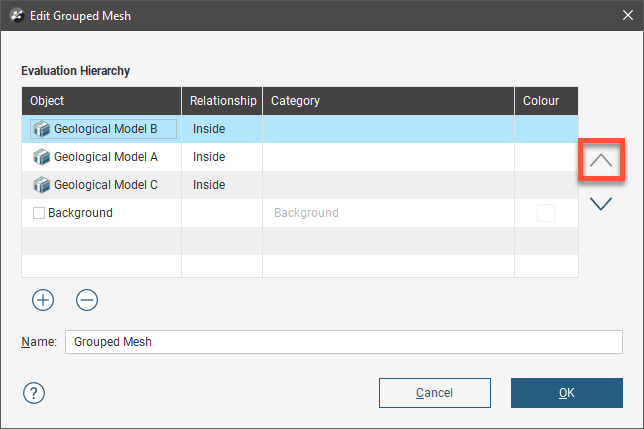Click the Background colour swatch

pyautogui.click(x=546, y=213)
